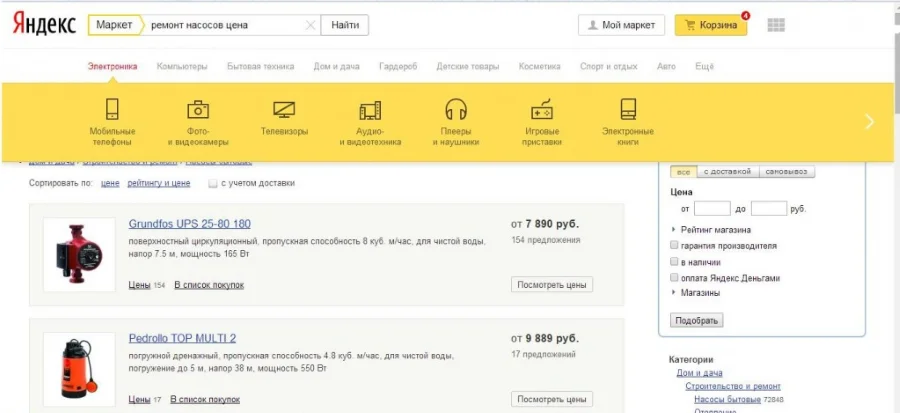Add Pedrollo to 'В список покупок'

point(205,400)
